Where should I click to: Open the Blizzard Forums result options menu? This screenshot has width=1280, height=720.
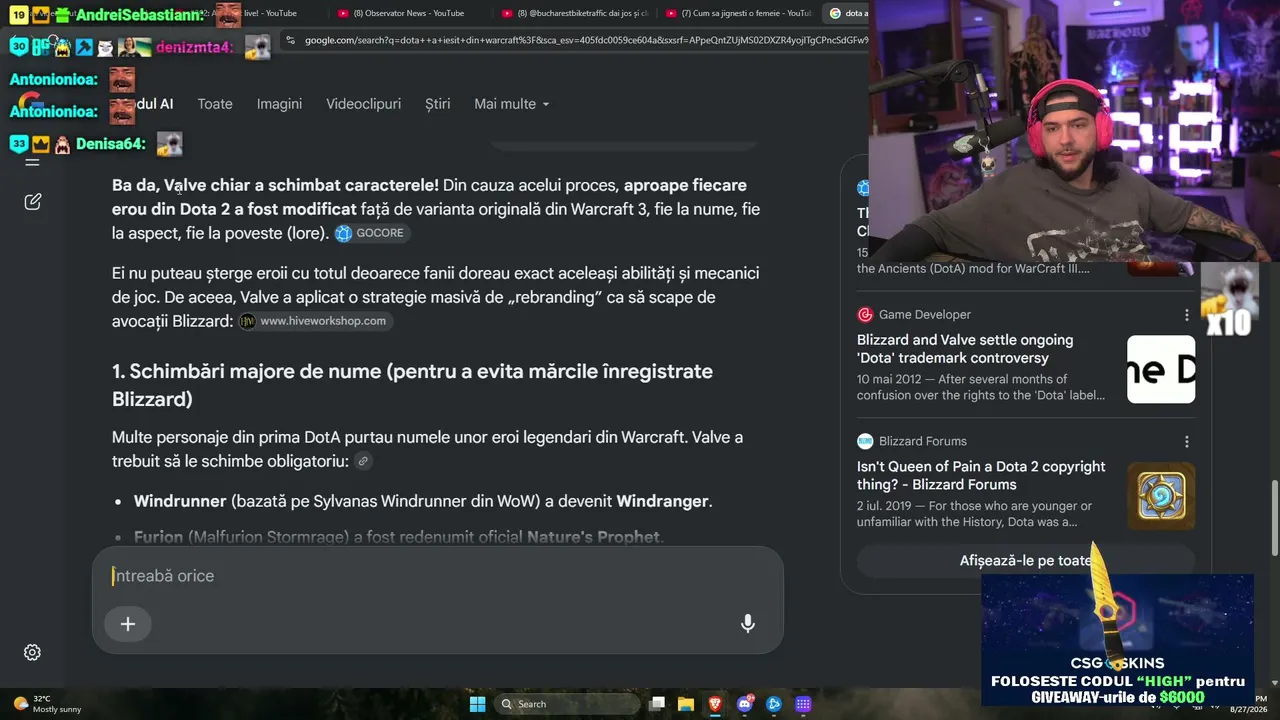[x=1187, y=442]
